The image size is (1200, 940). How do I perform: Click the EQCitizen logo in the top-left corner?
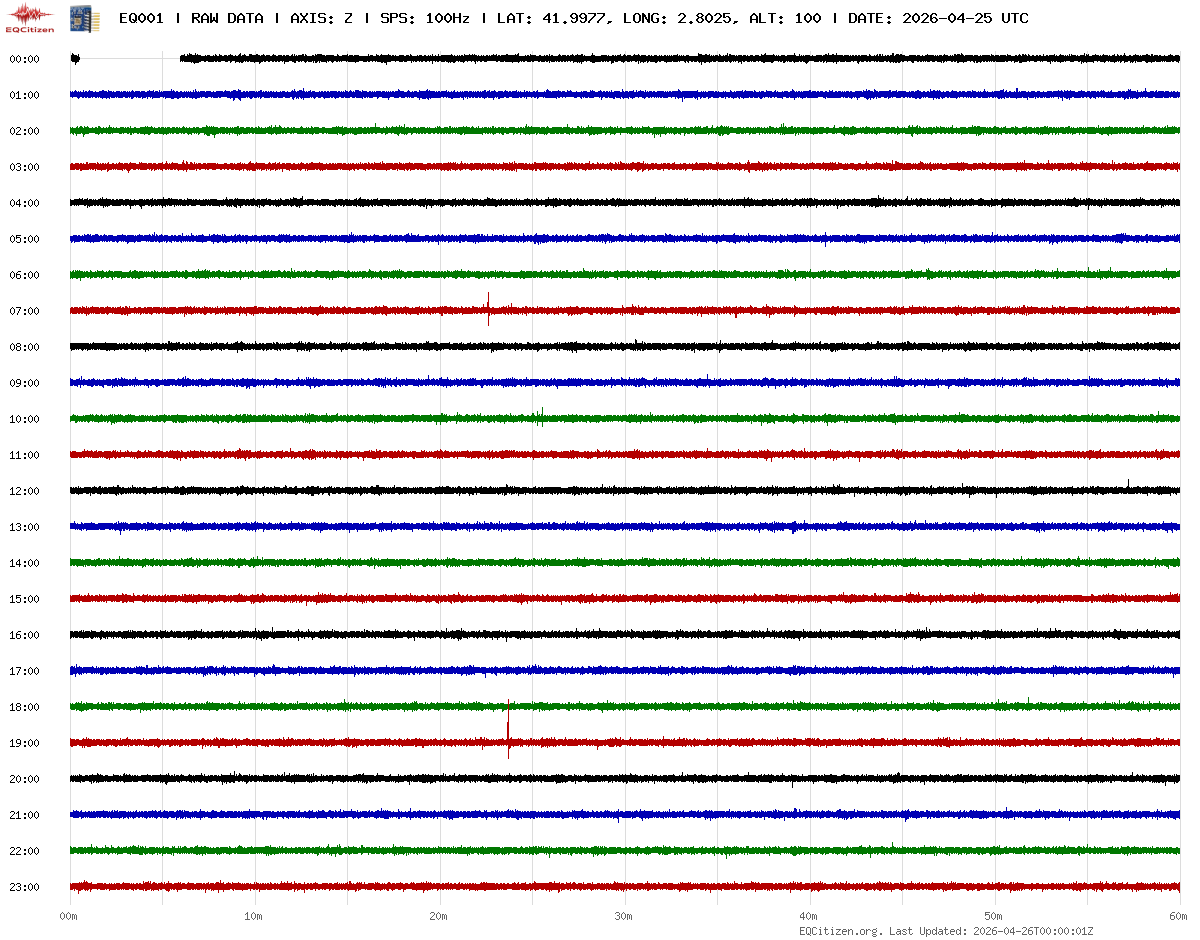click(x=30, y=18)
